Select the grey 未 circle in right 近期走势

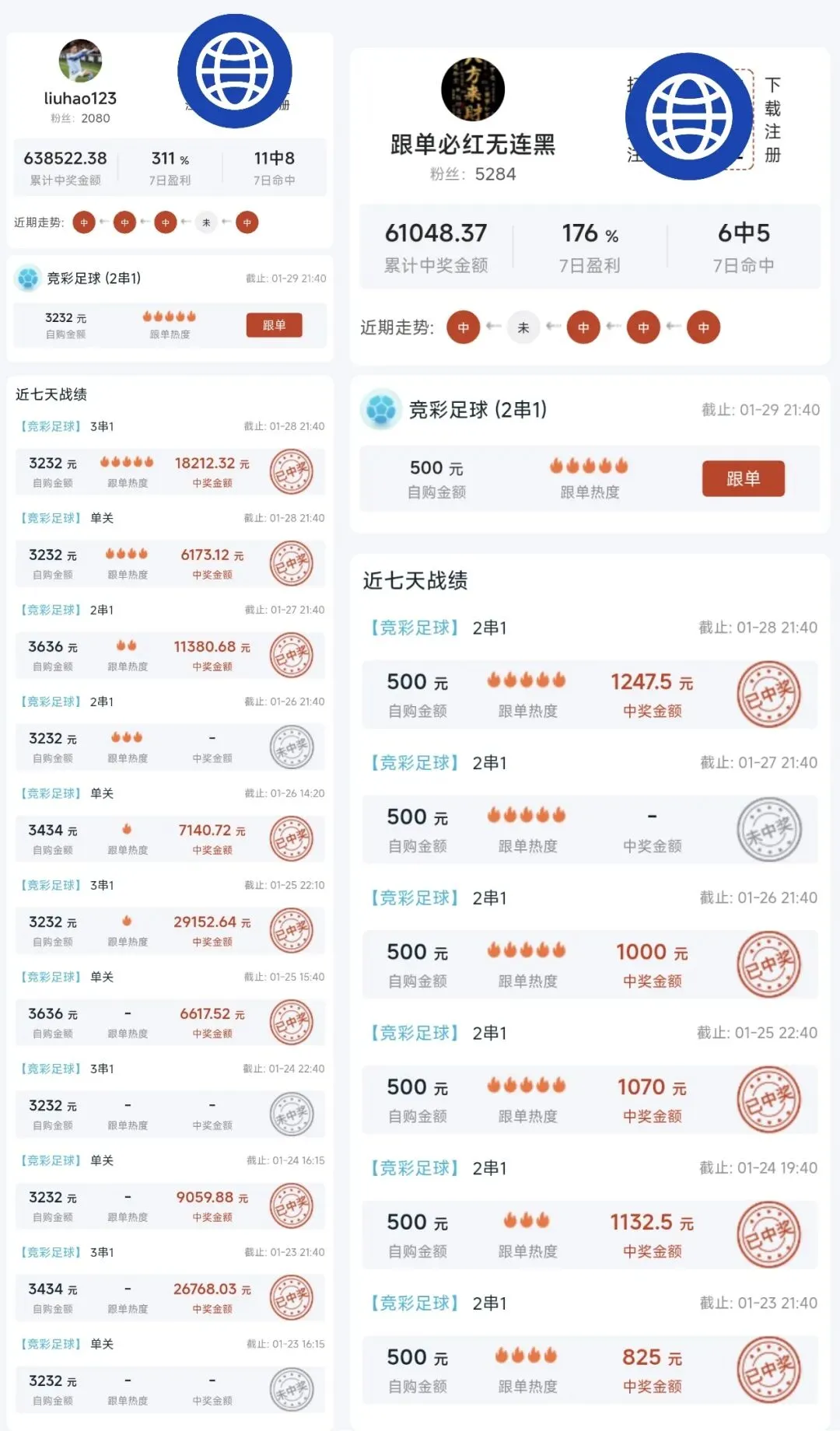point(523,327)
